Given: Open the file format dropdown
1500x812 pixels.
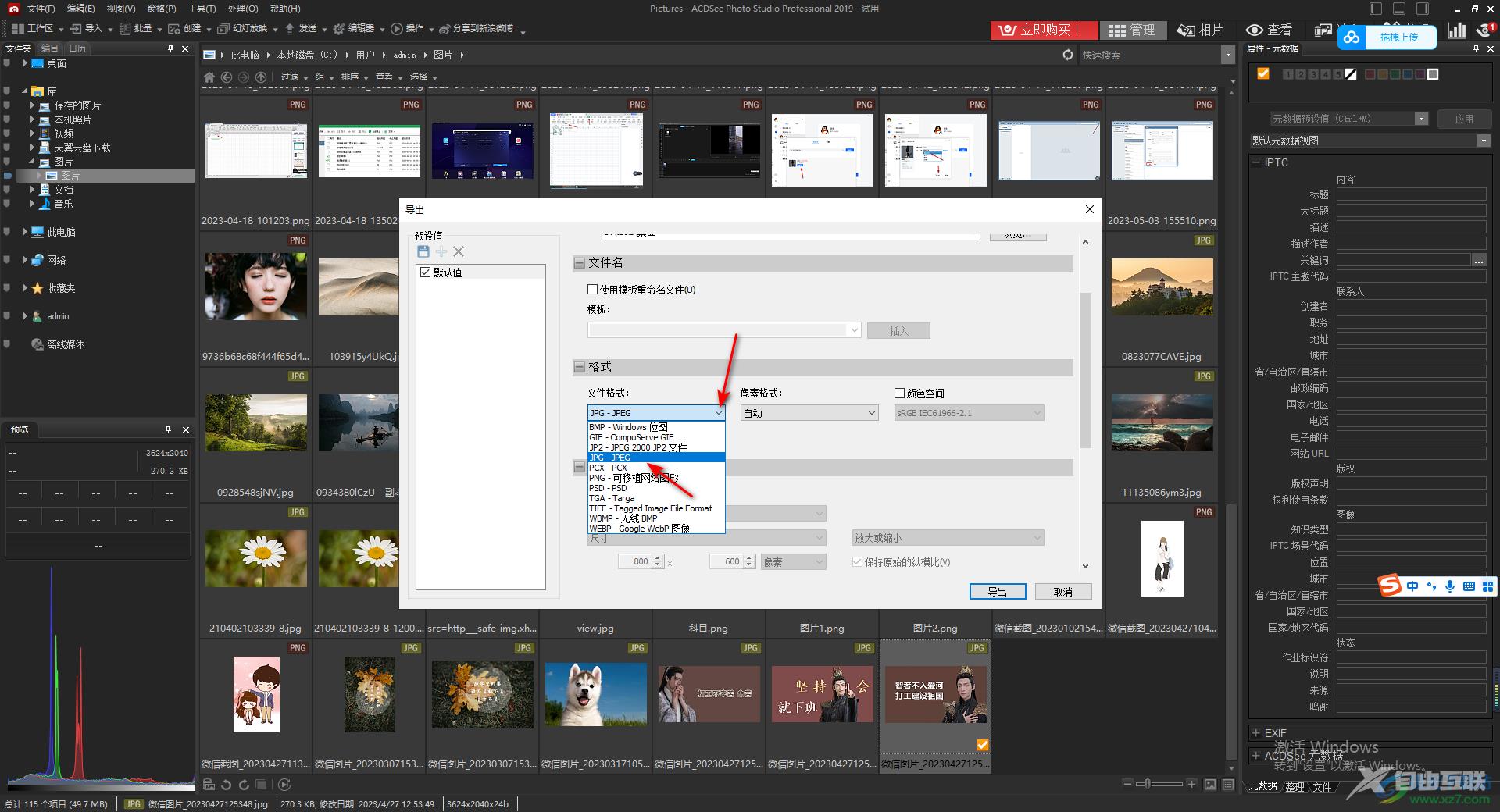Looking at the screenshot, I should coord(656,413).
